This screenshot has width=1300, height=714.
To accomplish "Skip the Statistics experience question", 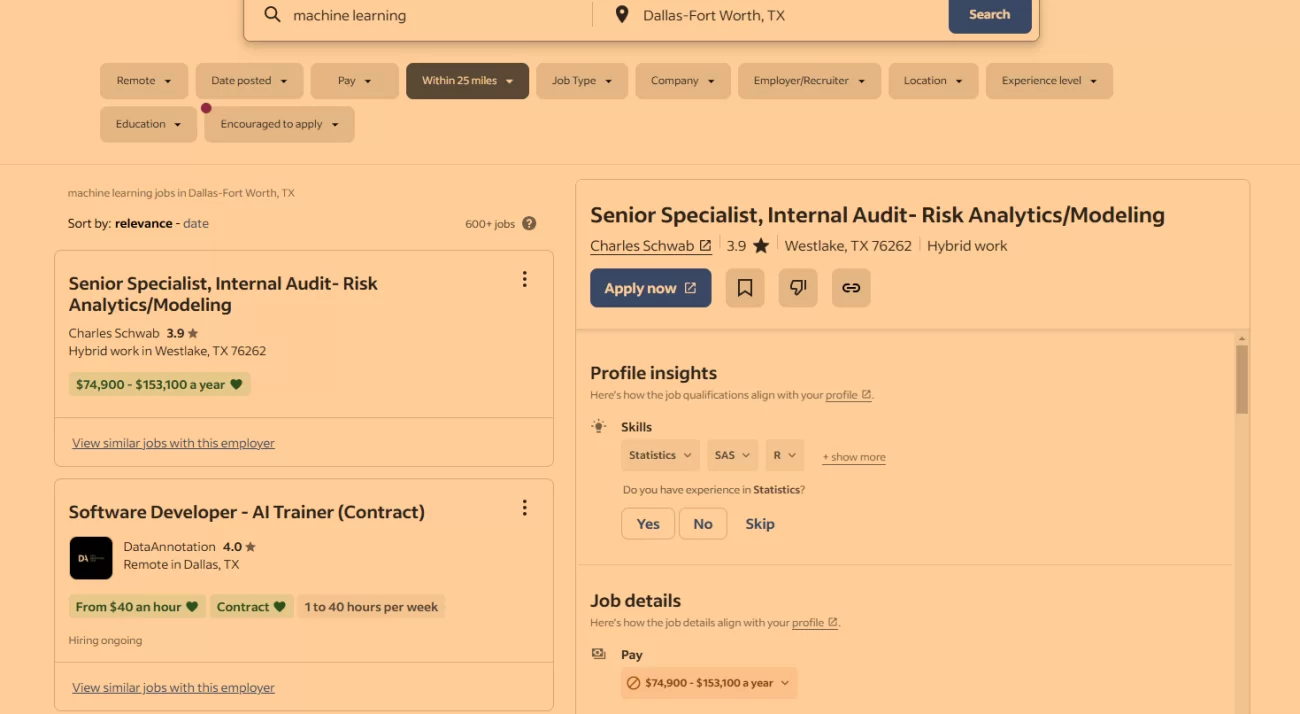I will click(x=760, y=524).
